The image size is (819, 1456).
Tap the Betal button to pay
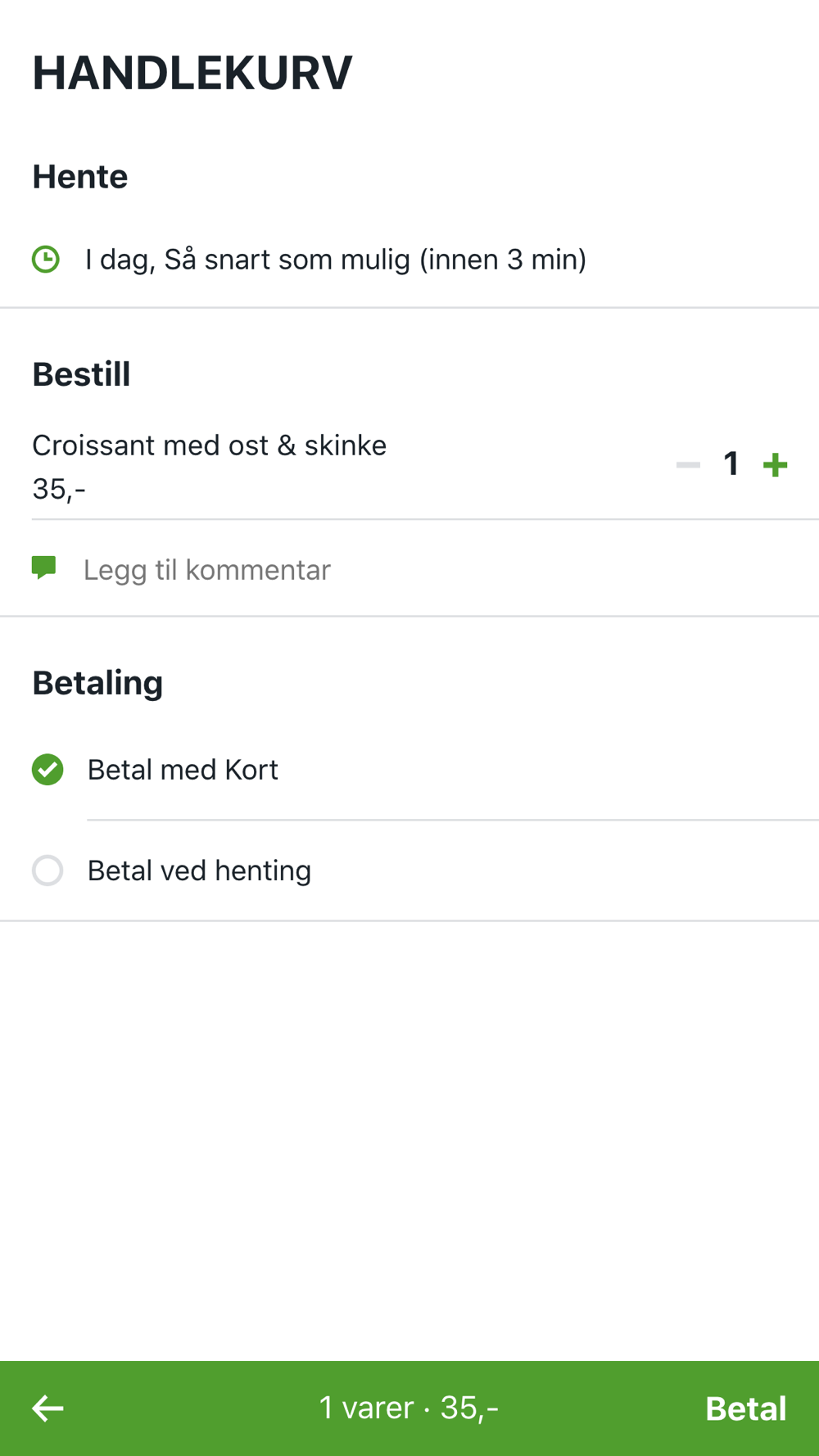[x=745, y=1409]
